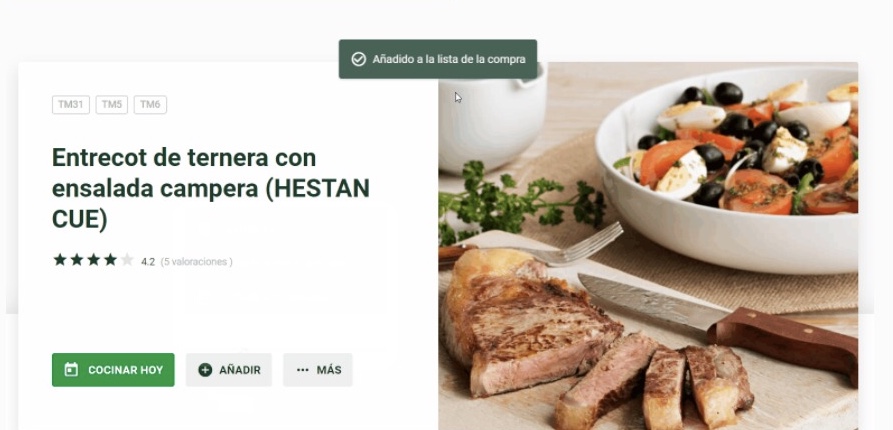Select the fourth rating star
Viewport: 893px width, 430px height.
tap(110, 260)
